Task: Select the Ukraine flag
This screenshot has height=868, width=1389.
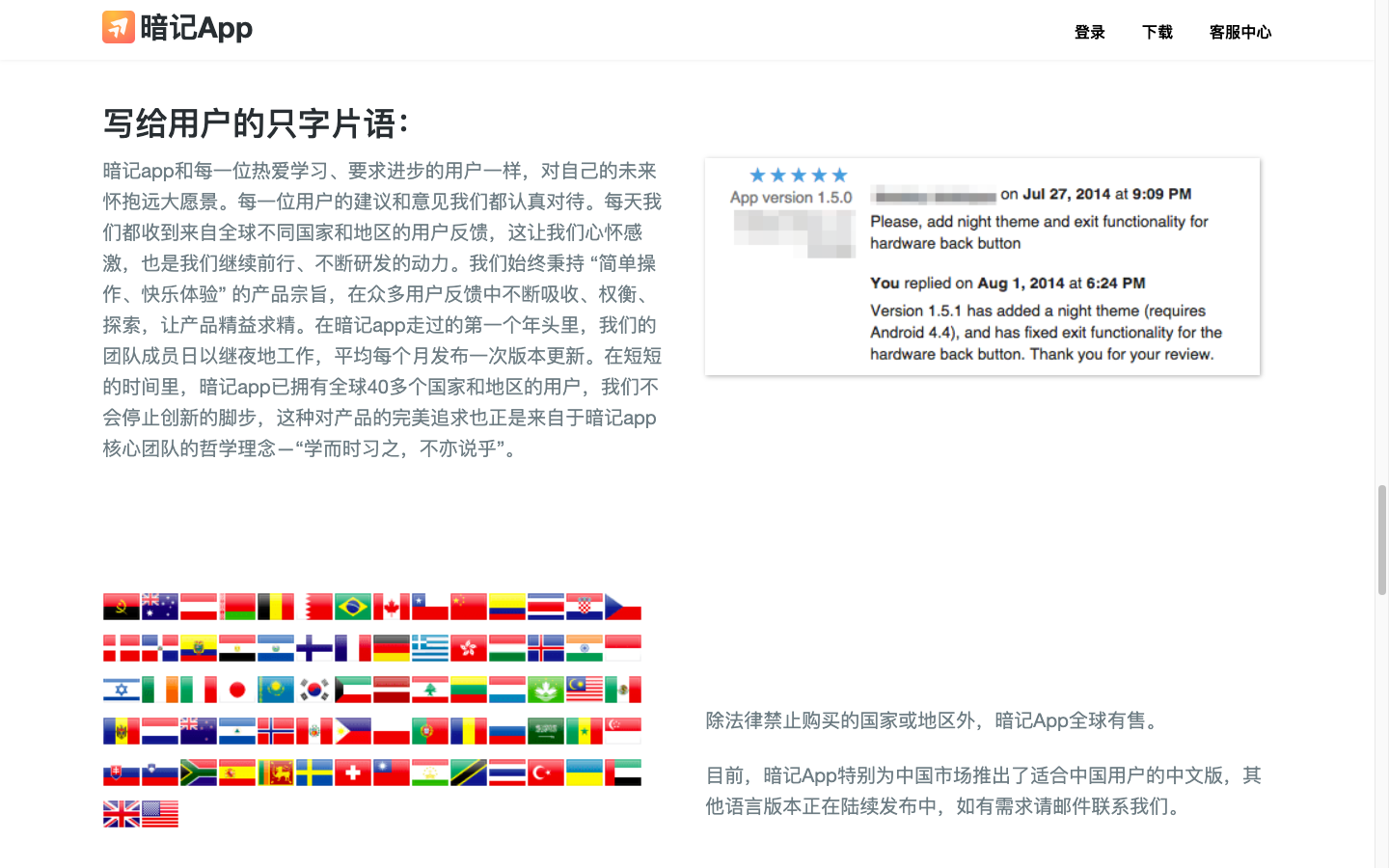Action: tap(585, 773)
